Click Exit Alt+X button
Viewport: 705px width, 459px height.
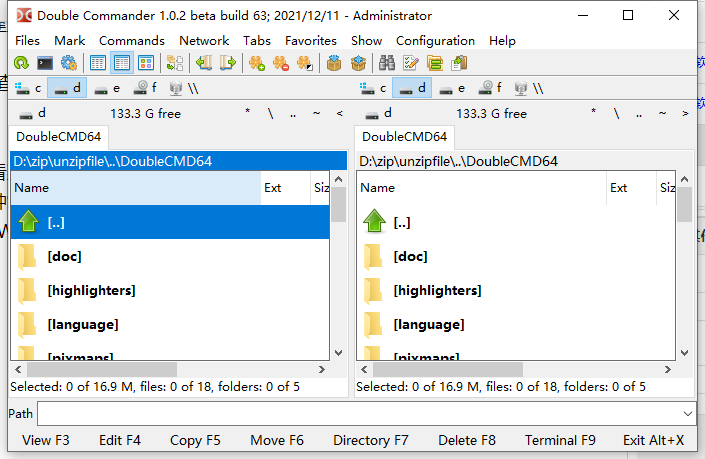(x=653, y=440)
